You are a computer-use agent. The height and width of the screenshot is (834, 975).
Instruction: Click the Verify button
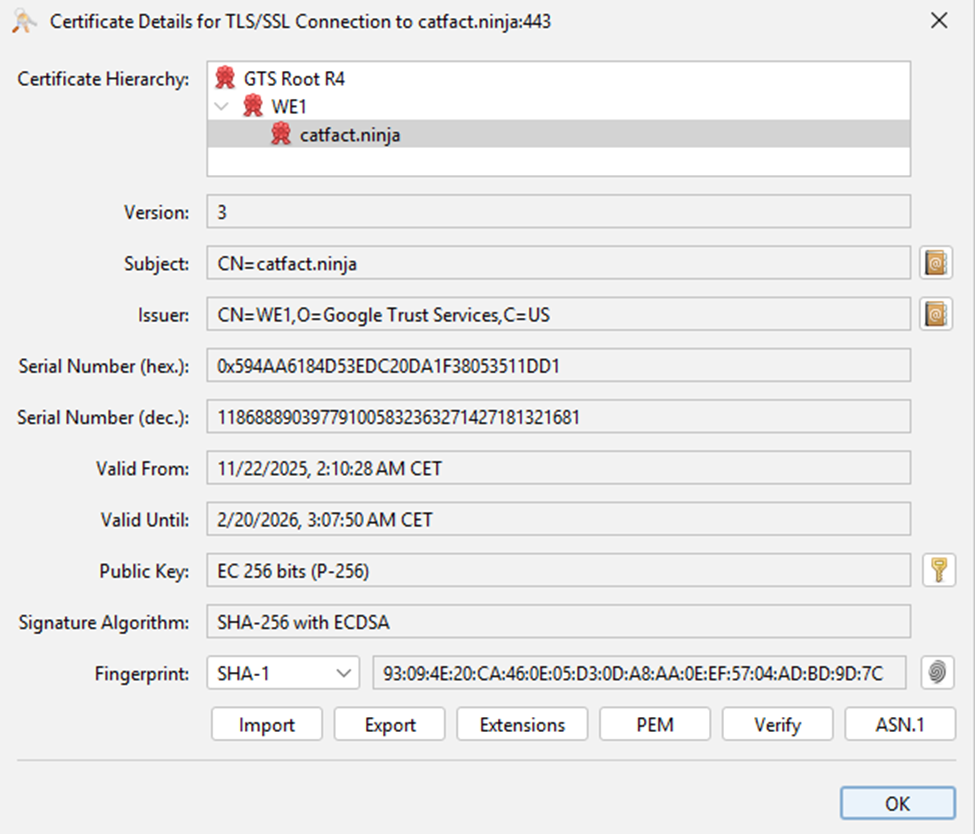pos(777,724)
